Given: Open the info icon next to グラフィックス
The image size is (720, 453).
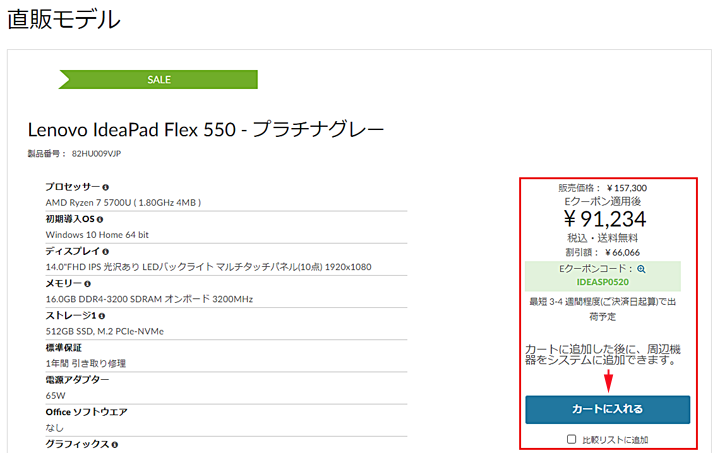Looking at the screenshot, I should click(x=115, y=444).
